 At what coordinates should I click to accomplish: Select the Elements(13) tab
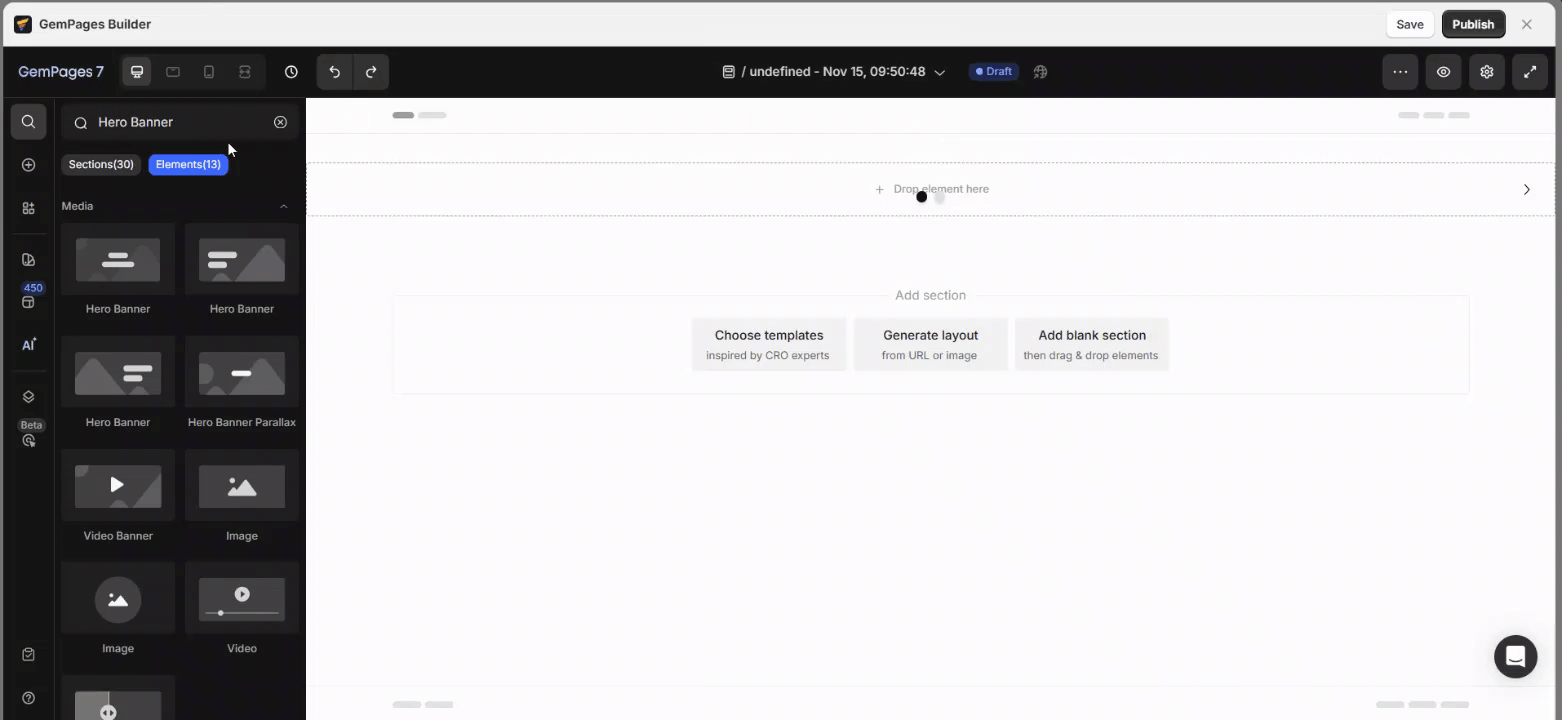click(x=188, y=165)
